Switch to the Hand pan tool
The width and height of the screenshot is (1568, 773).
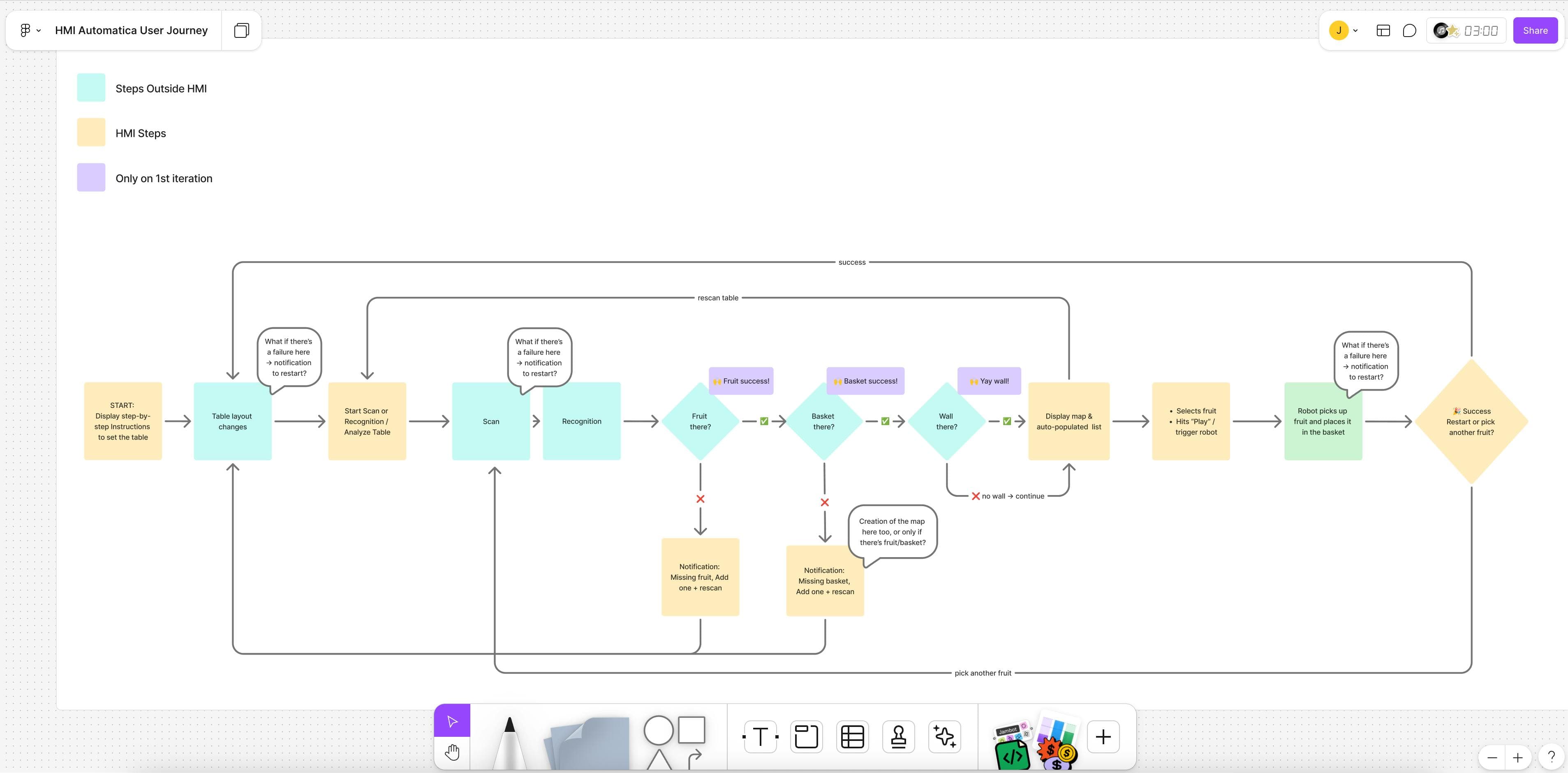pyautogui.click(x=452, y=752)
